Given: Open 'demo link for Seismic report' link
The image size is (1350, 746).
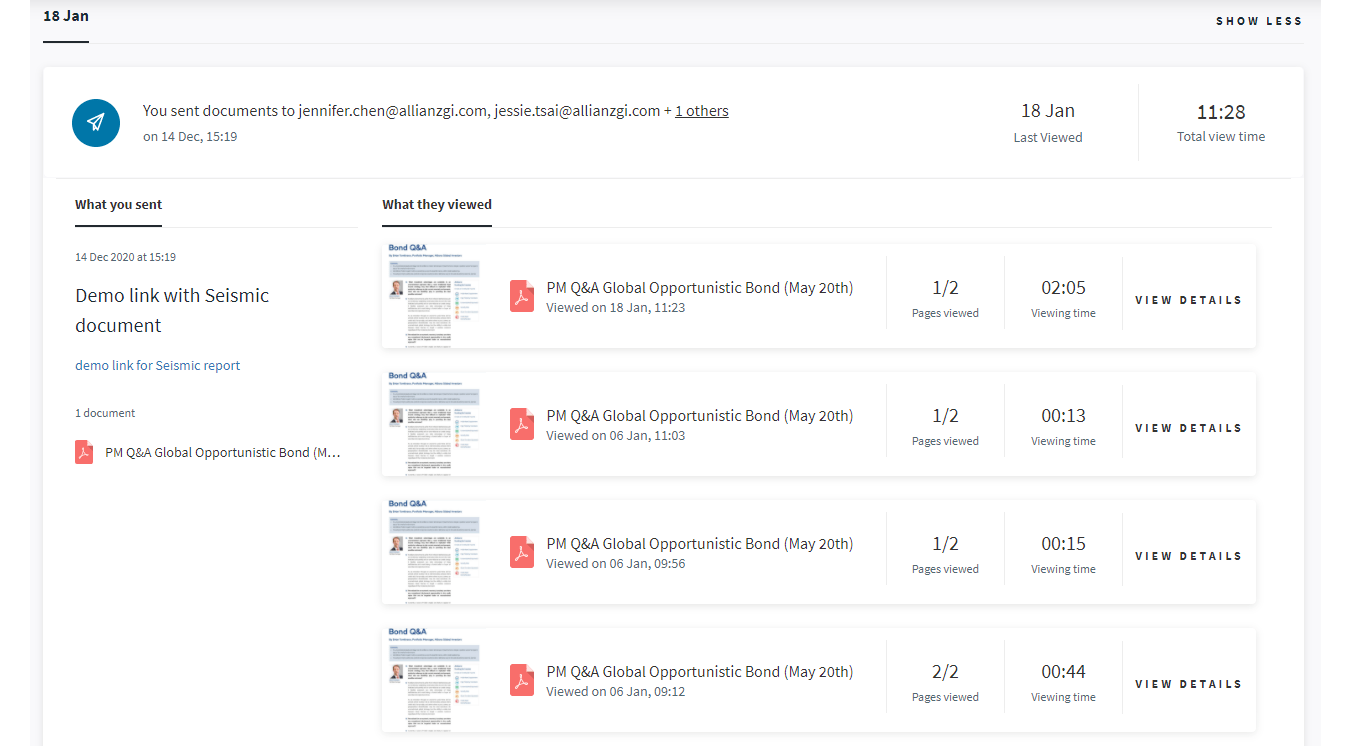Looking at the screenshot, I should 158,365.
